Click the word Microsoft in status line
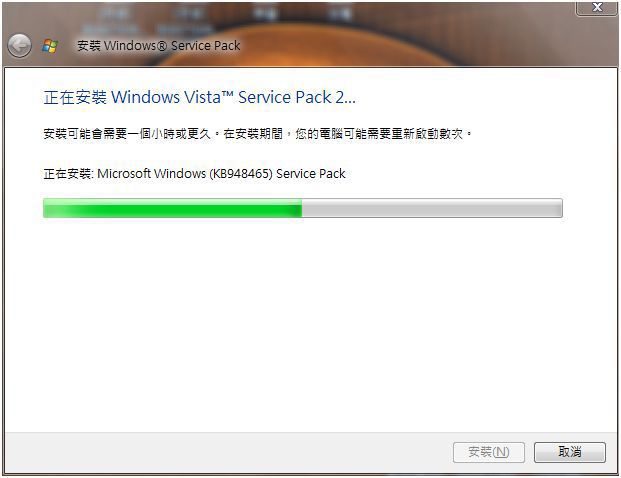Image resolution: width=621 pixels, height=478 pixels. pos(124,173)
